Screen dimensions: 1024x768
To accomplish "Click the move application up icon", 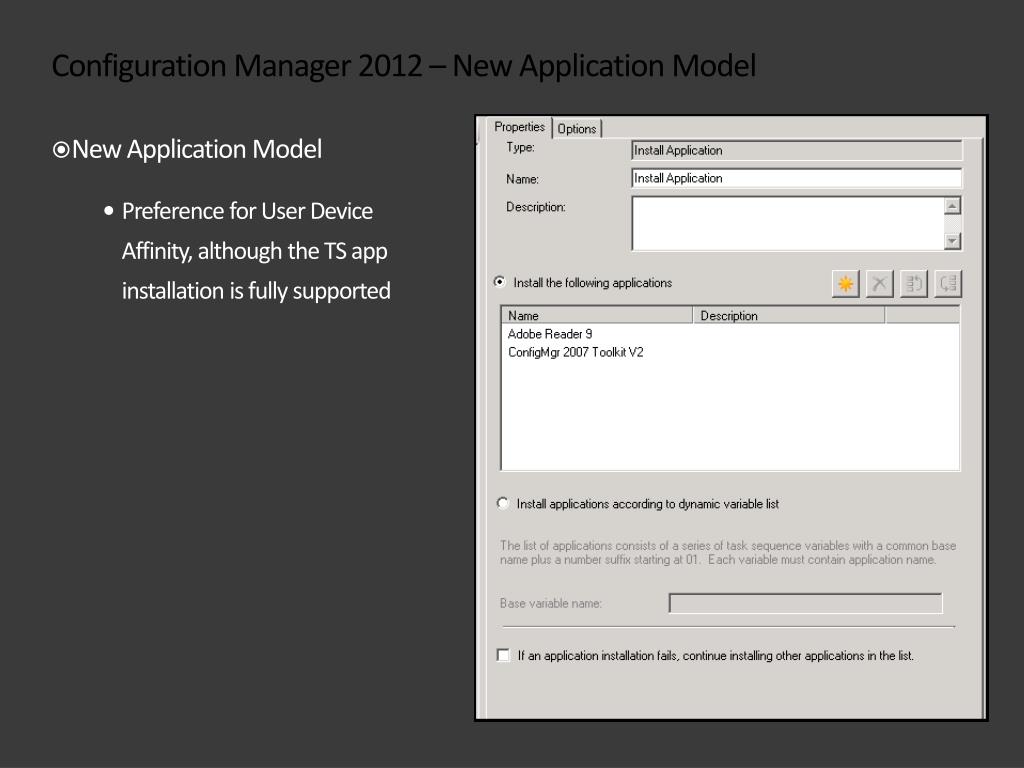I will point(914,283).
